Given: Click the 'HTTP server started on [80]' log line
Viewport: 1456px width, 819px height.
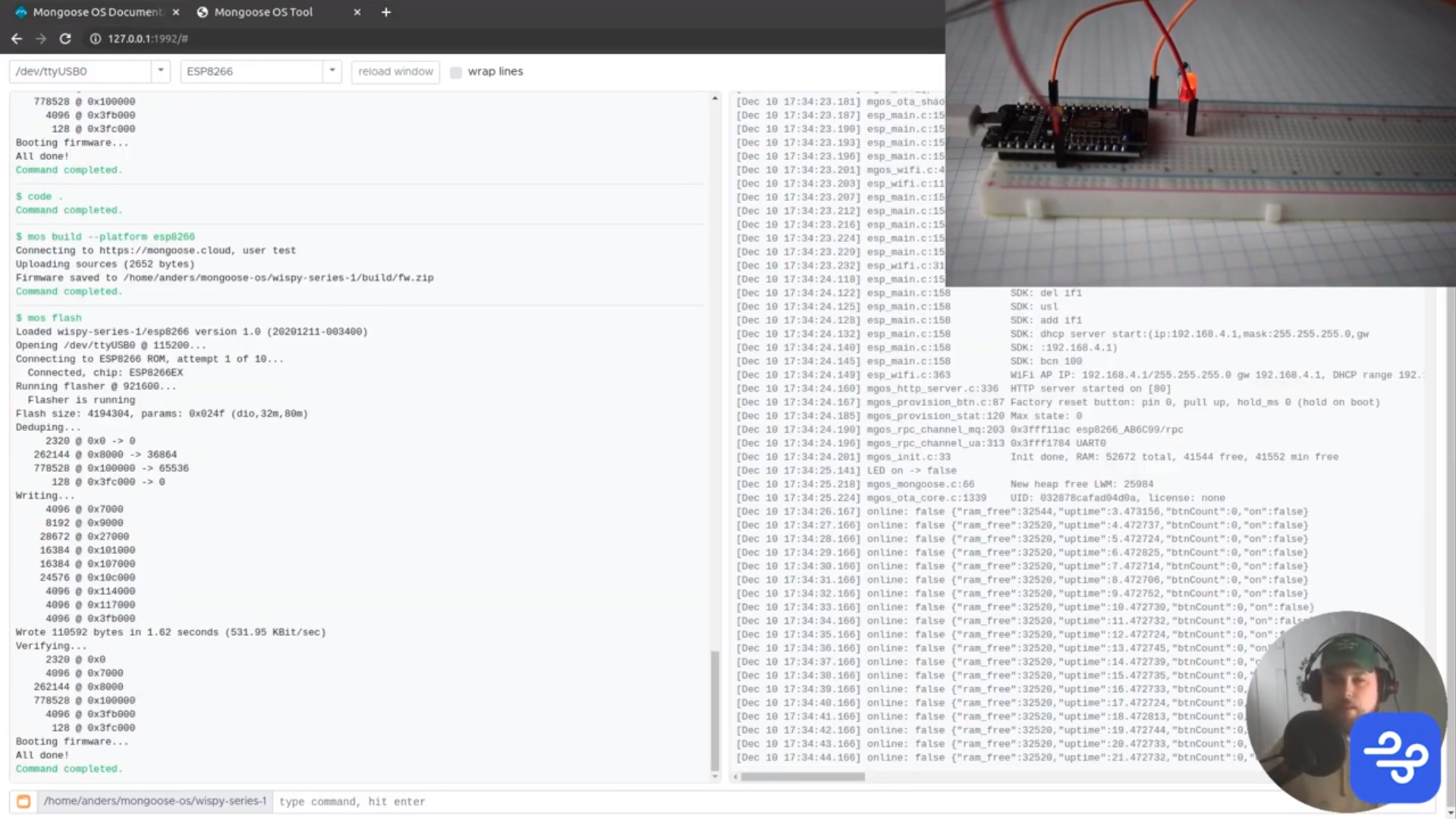Looking at the screenshot, I should point(954,389).
